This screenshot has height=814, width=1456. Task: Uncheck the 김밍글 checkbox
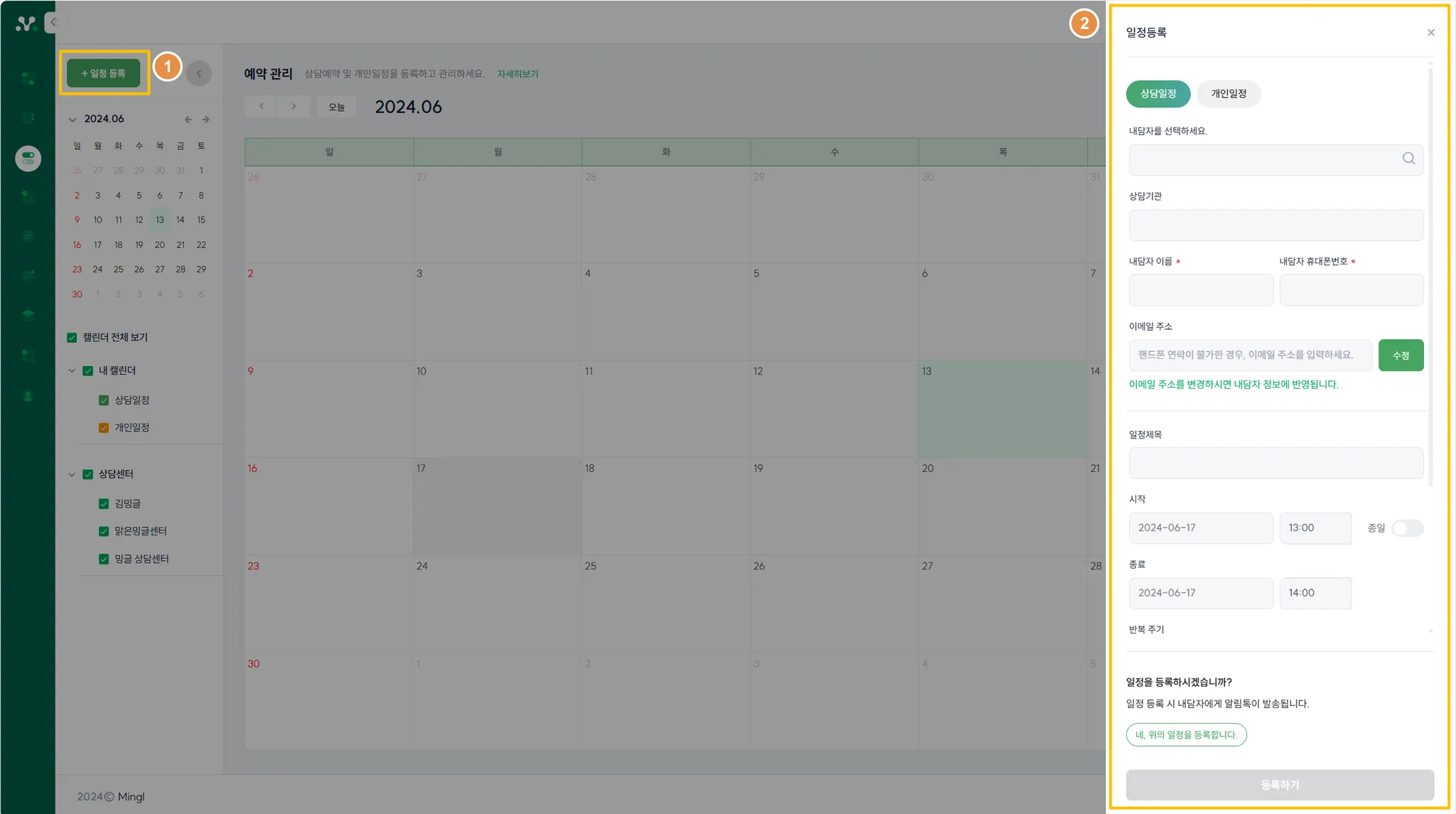[104, 504]
